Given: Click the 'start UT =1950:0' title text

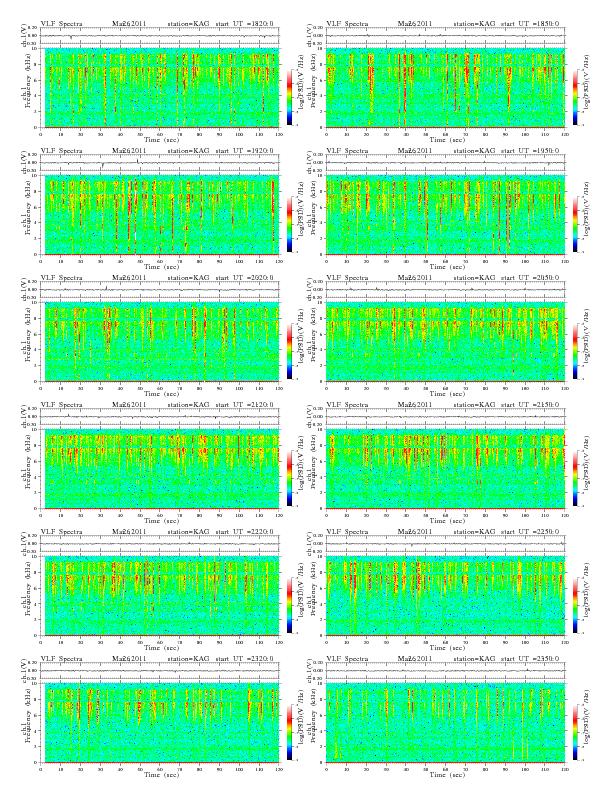Looking at the screenshot, I should click(x=530, y=151).
